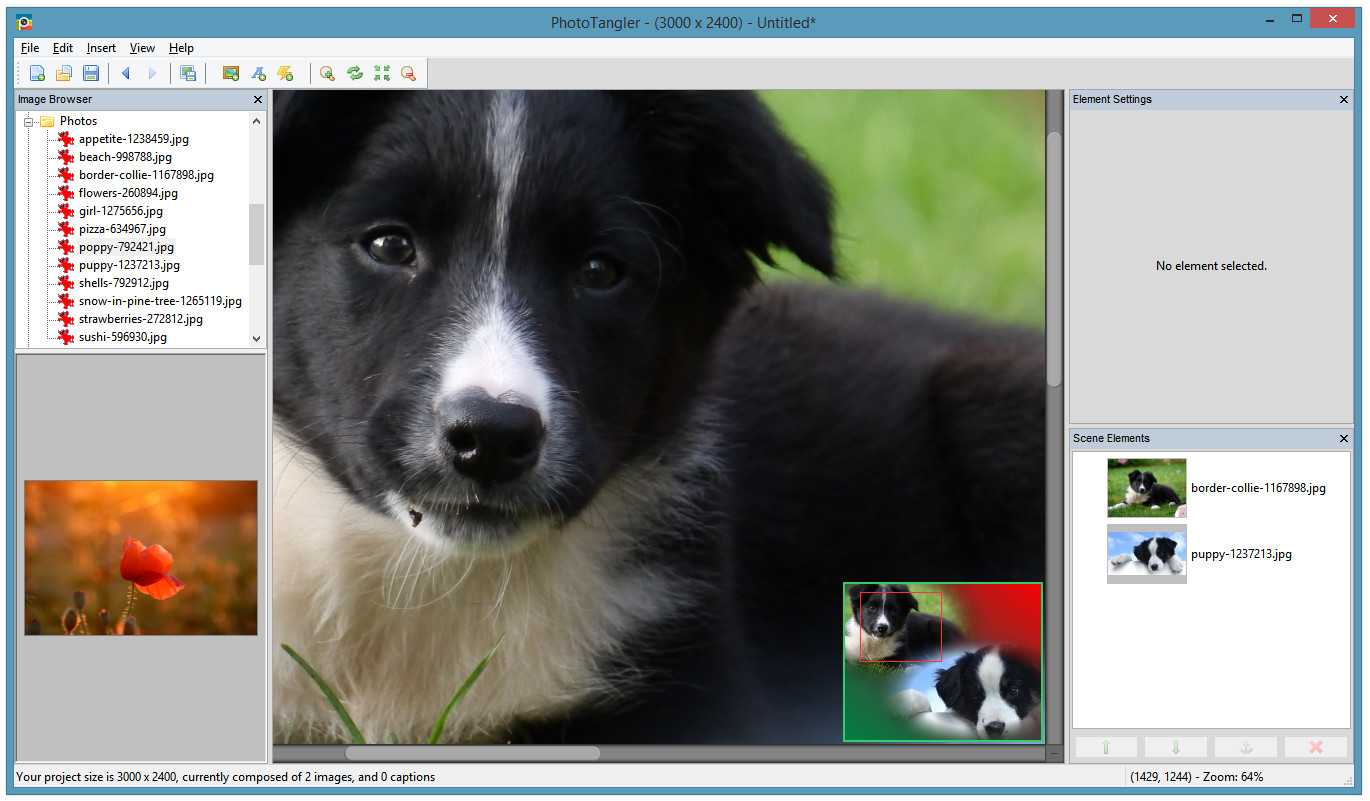Open the Insert menu
The image size is (1370, 801).
[101, 47]
